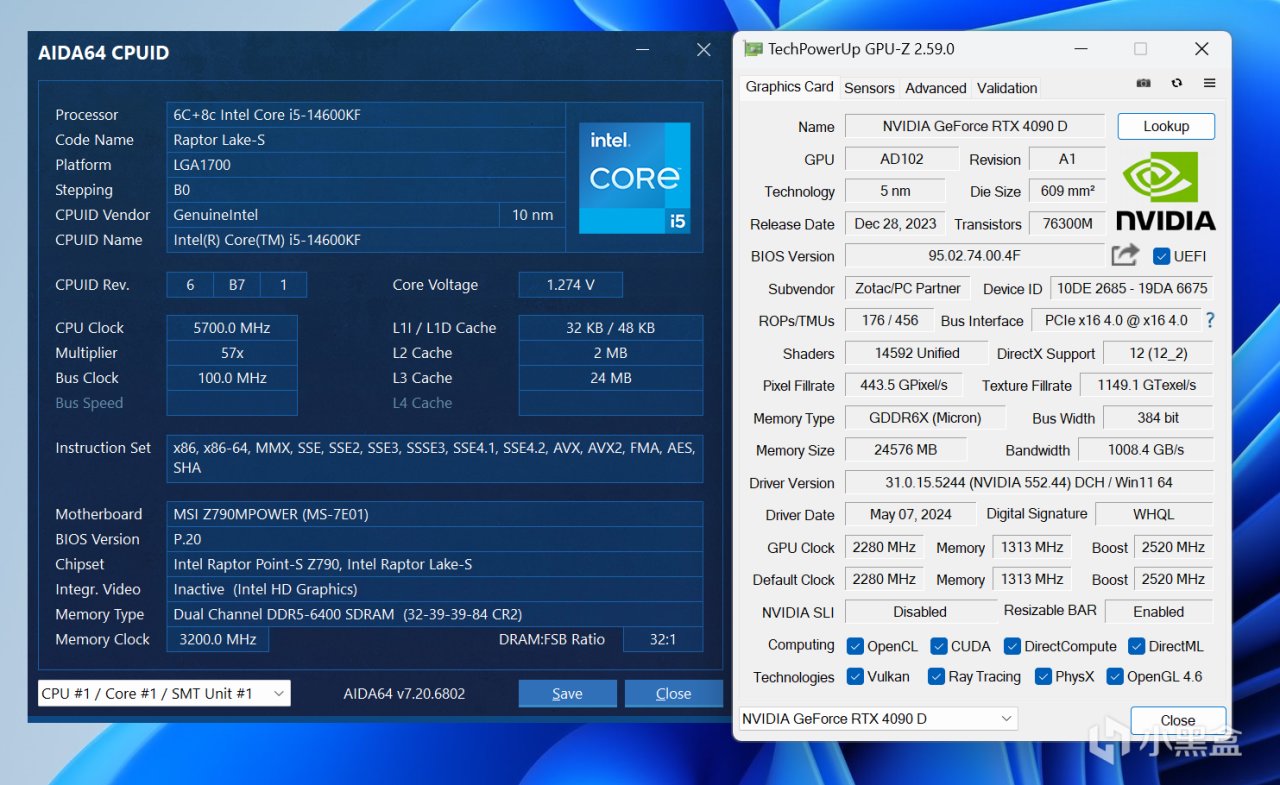Click the GPU-Z title bar app icon

(x=752, y=49)
